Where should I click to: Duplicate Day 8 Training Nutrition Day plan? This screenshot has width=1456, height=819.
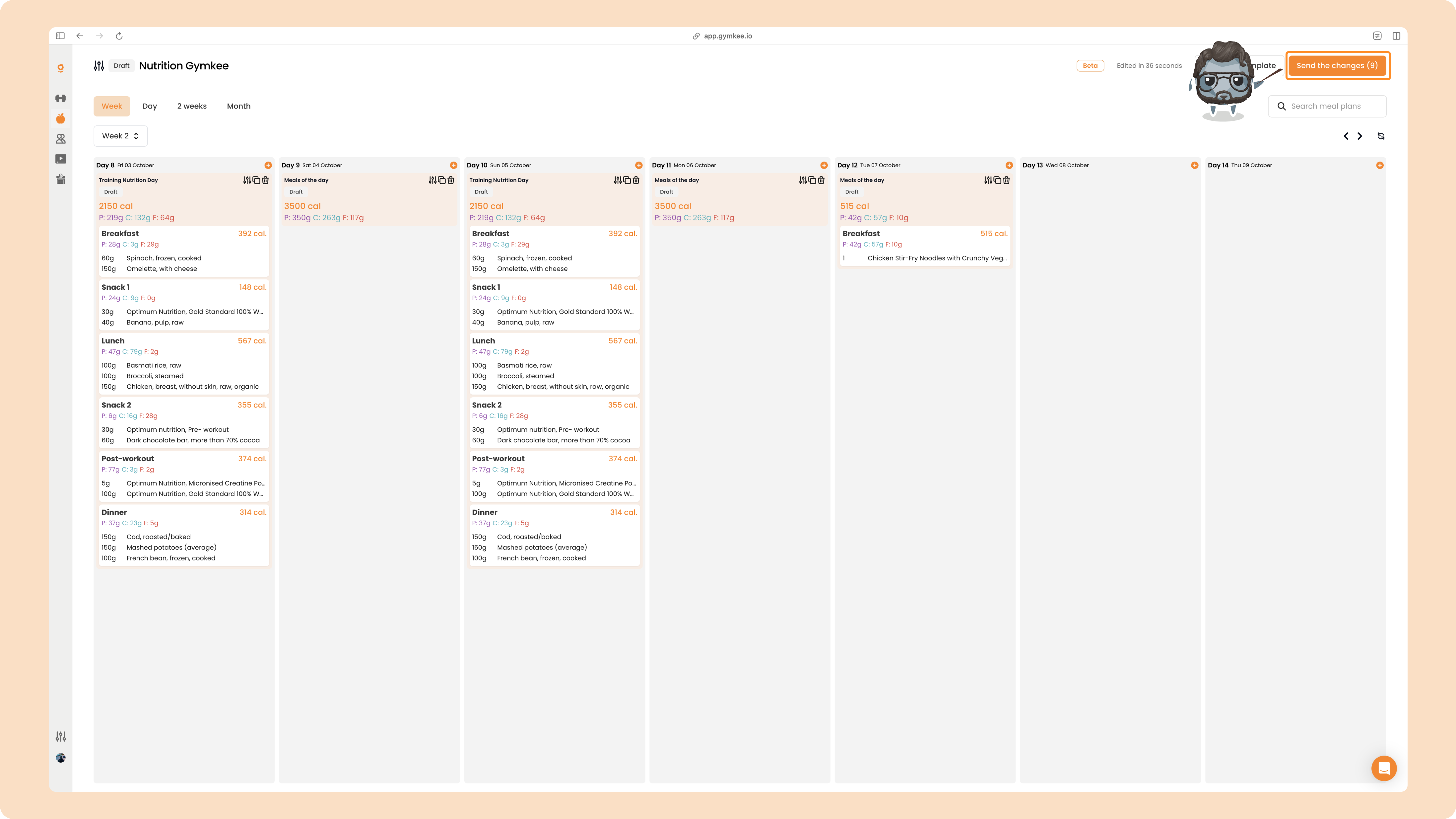pyautogui.click(x=256, y=181)
